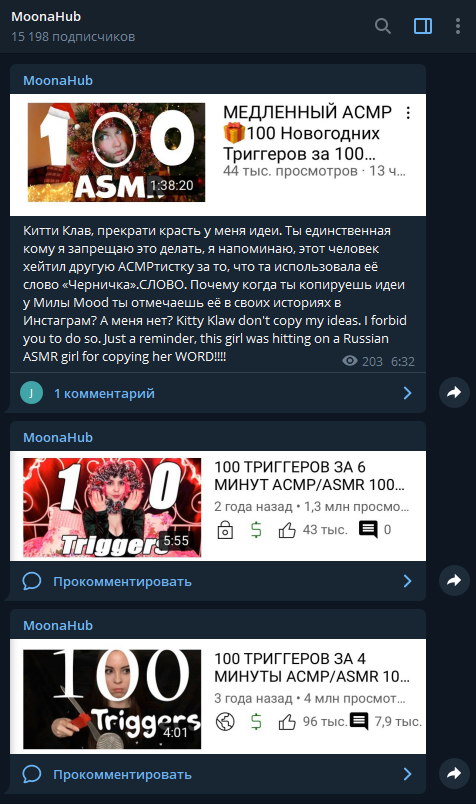
Task: Open three-dot menu on Новогодних Триггеров video
Action: (408, 113)
